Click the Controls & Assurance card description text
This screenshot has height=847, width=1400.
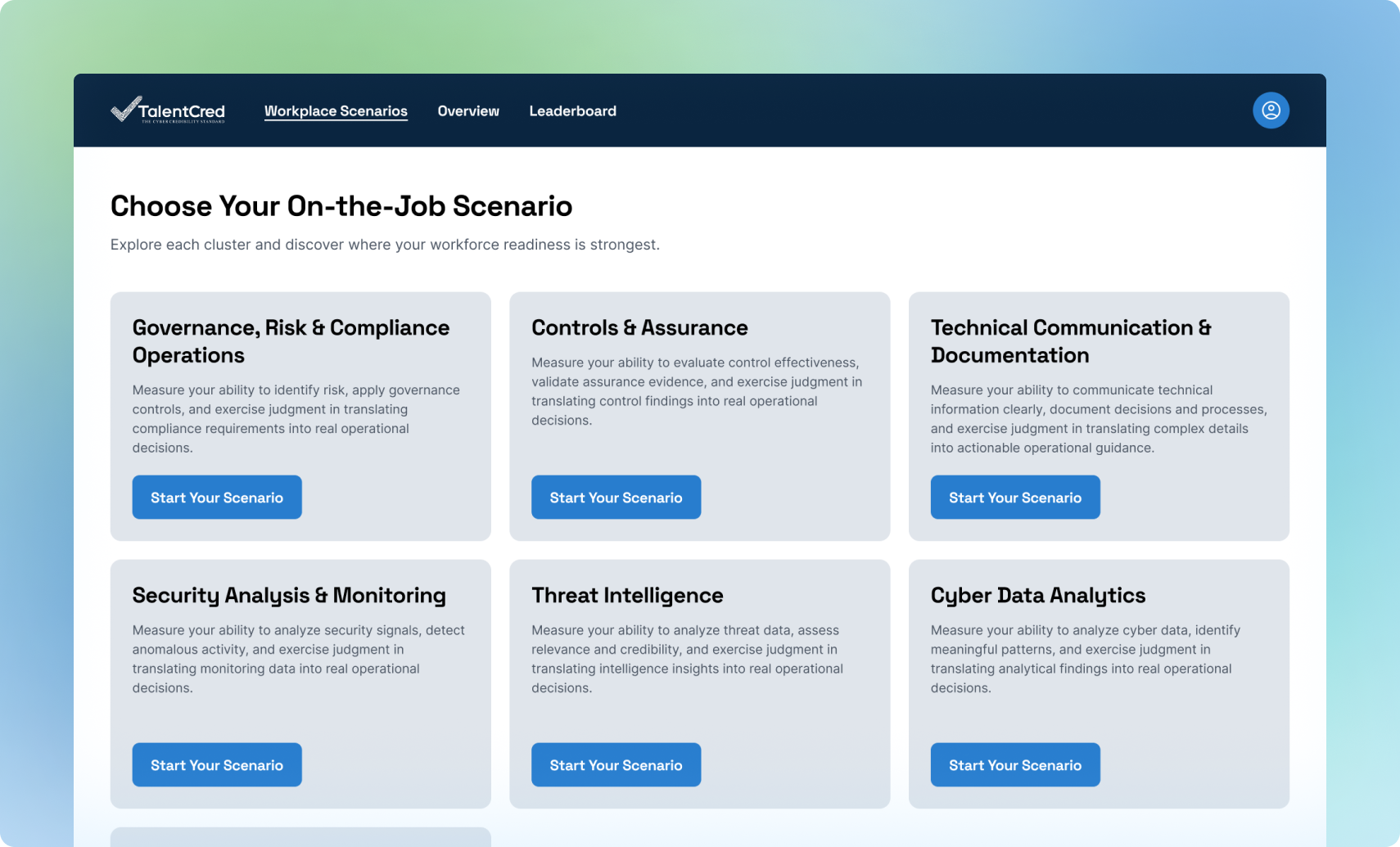tap(697, 391)
